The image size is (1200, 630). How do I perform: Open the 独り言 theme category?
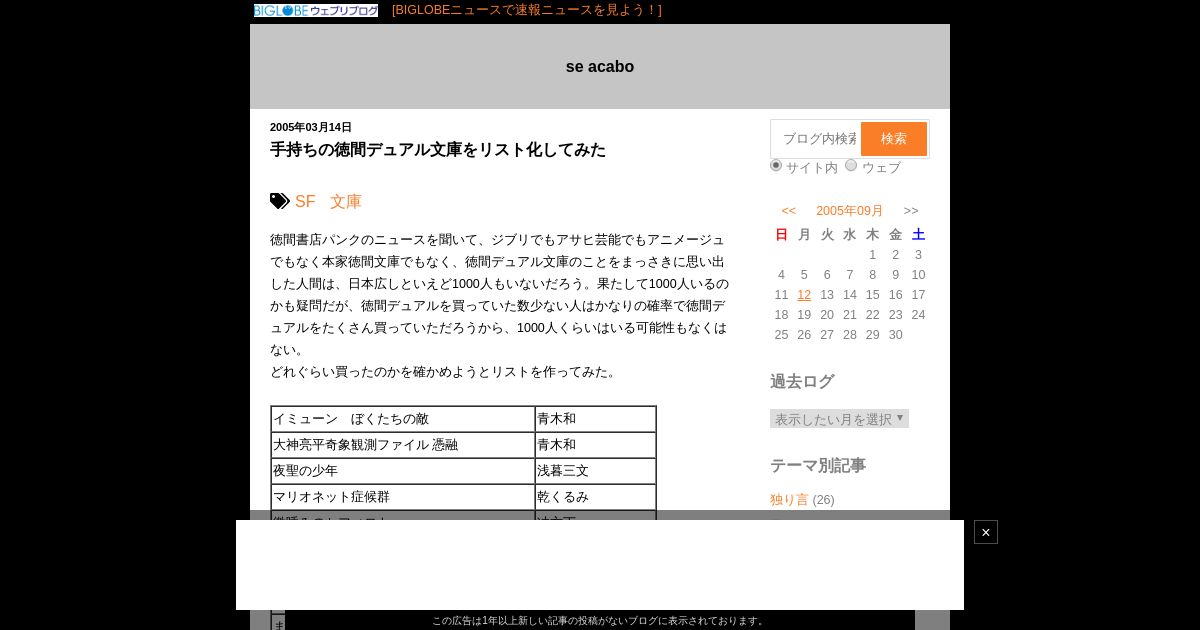(x=789, y=500)
